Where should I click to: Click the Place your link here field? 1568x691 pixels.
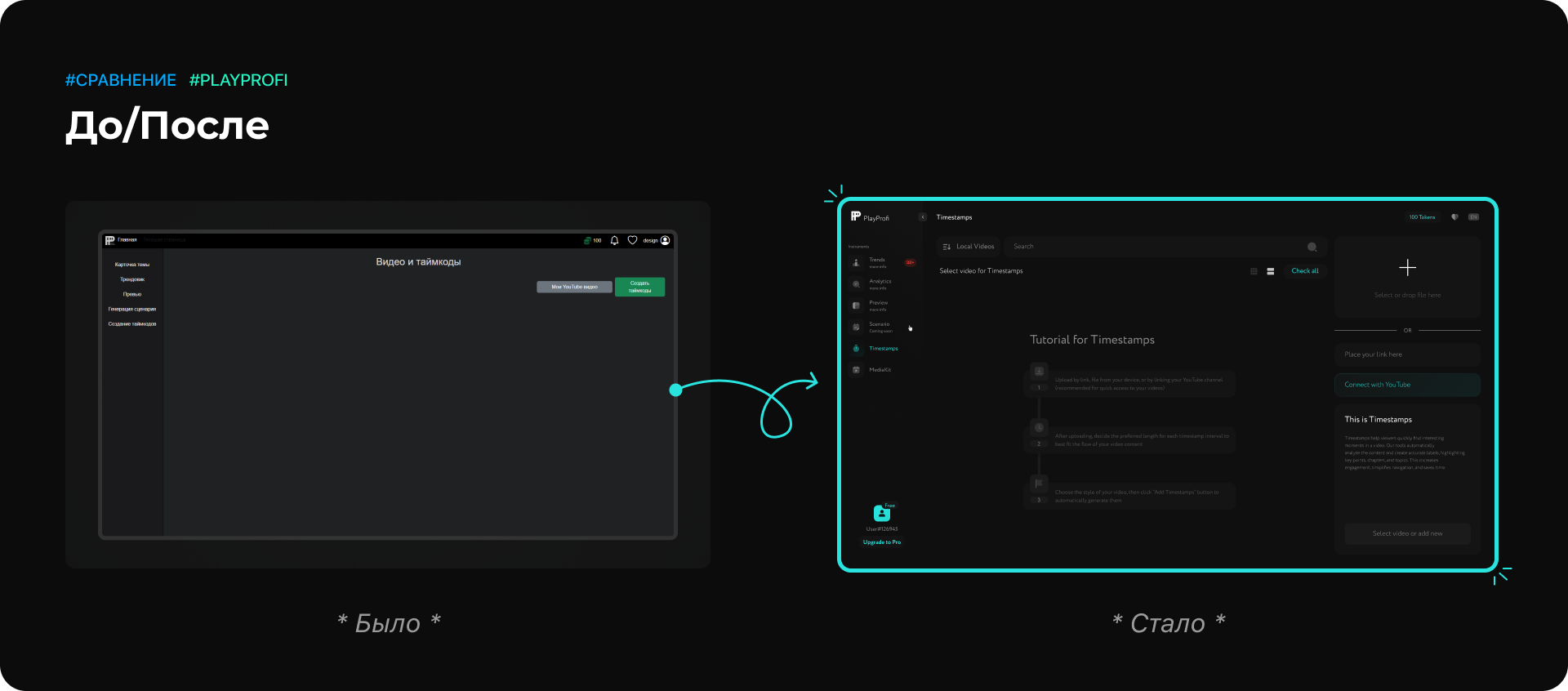pyautogui.click(x=1407, y=354)
